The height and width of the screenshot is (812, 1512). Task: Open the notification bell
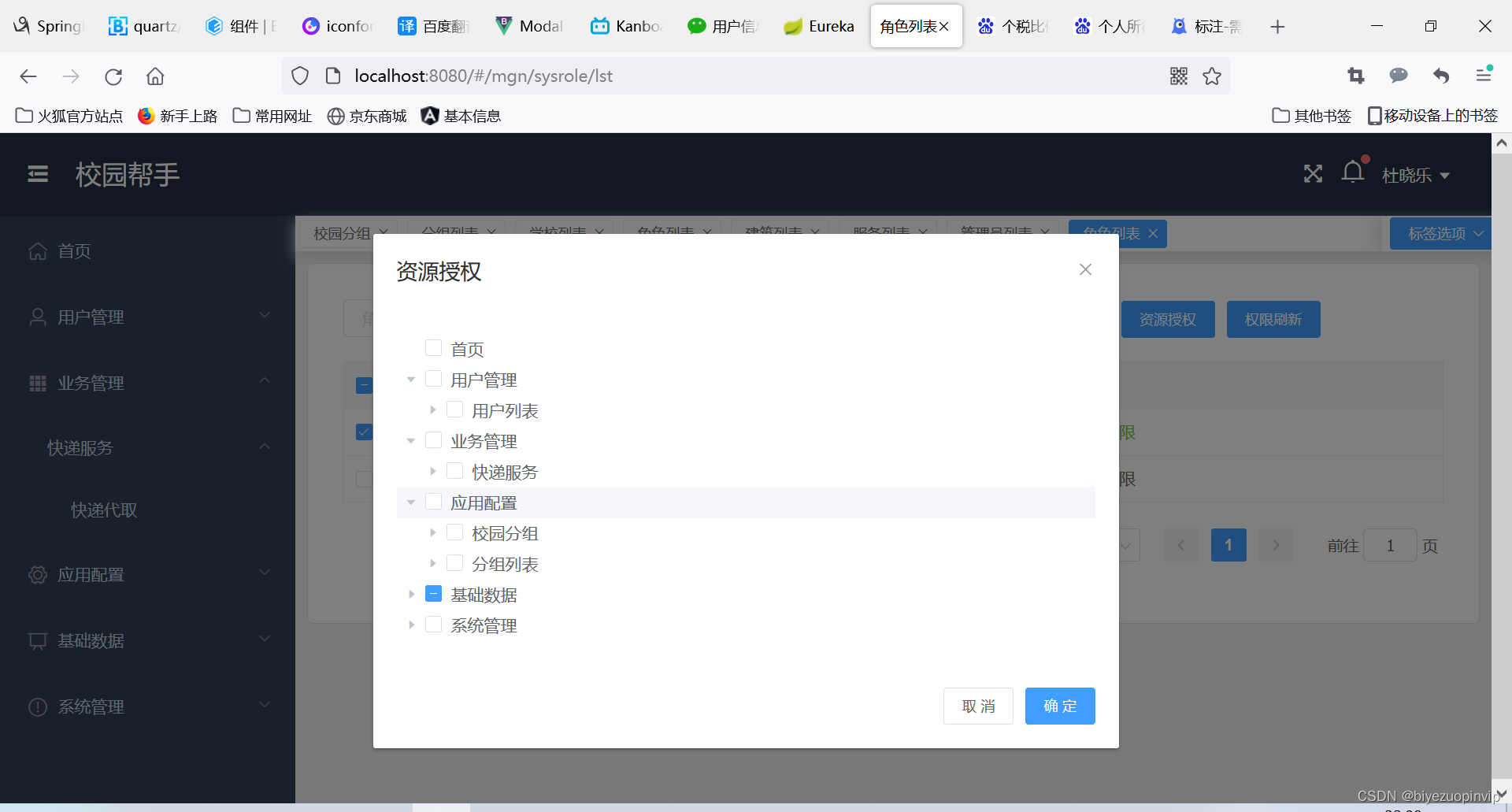[1353, 172]
